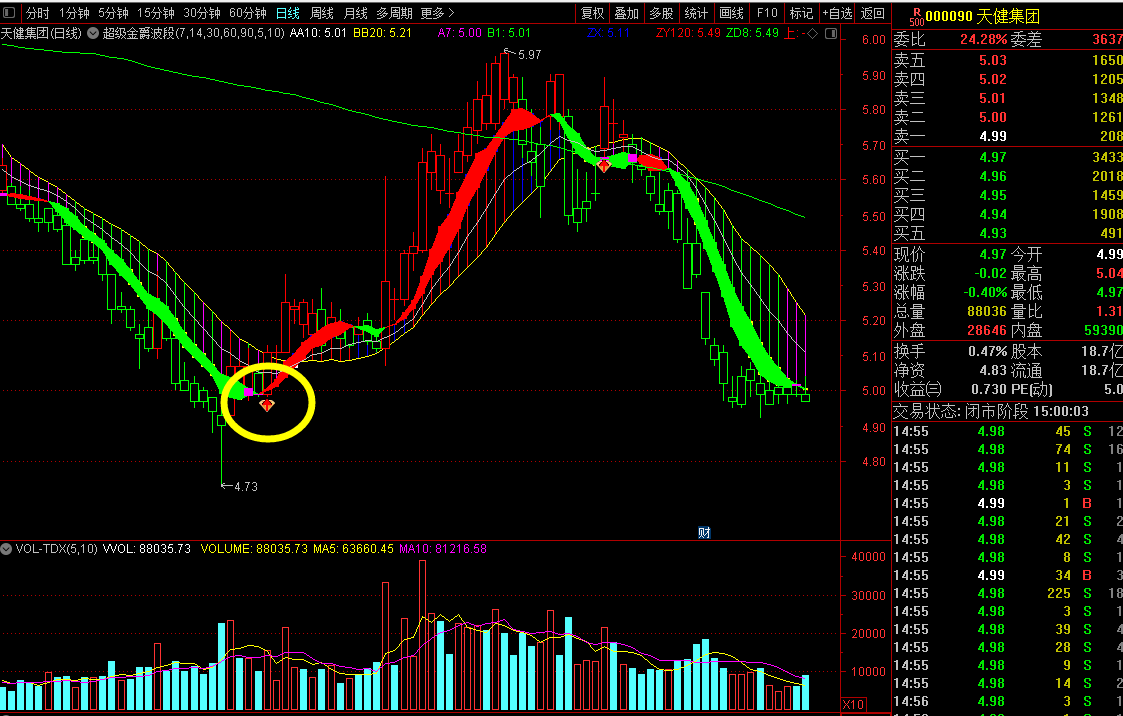Click the 14:56 4.98 trade row
The height and width of the screenshot is (716, 1123).
click(1008, 701)
